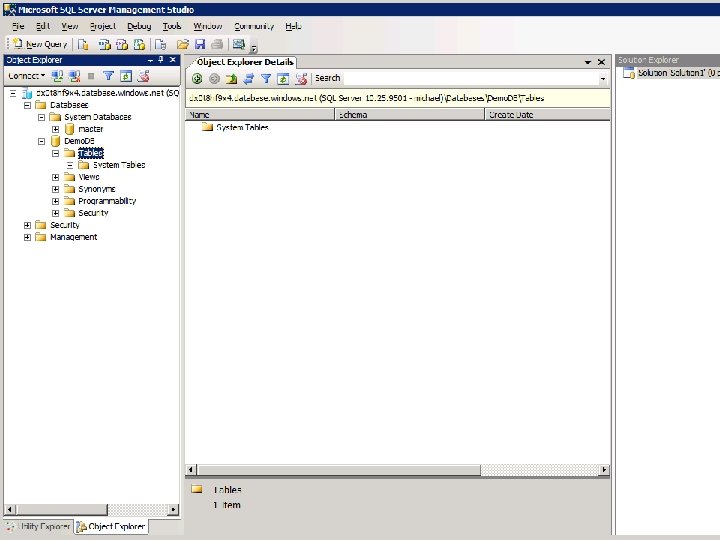
Task: Expand the Programmability folder node
Action: (56, 201)
